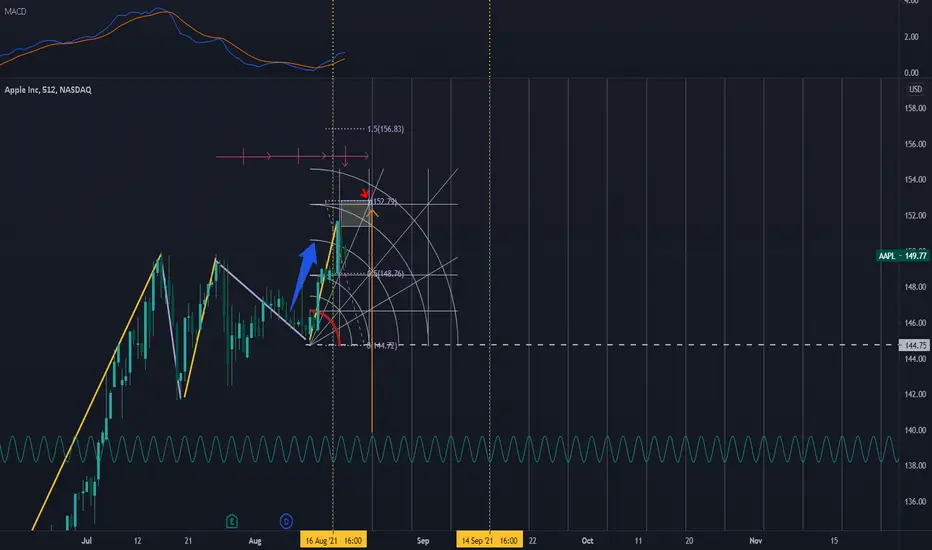The width and height of the screenshot is (932, 550).
Task: Click the 154.00 price axis value
Action: coord(915,180)
